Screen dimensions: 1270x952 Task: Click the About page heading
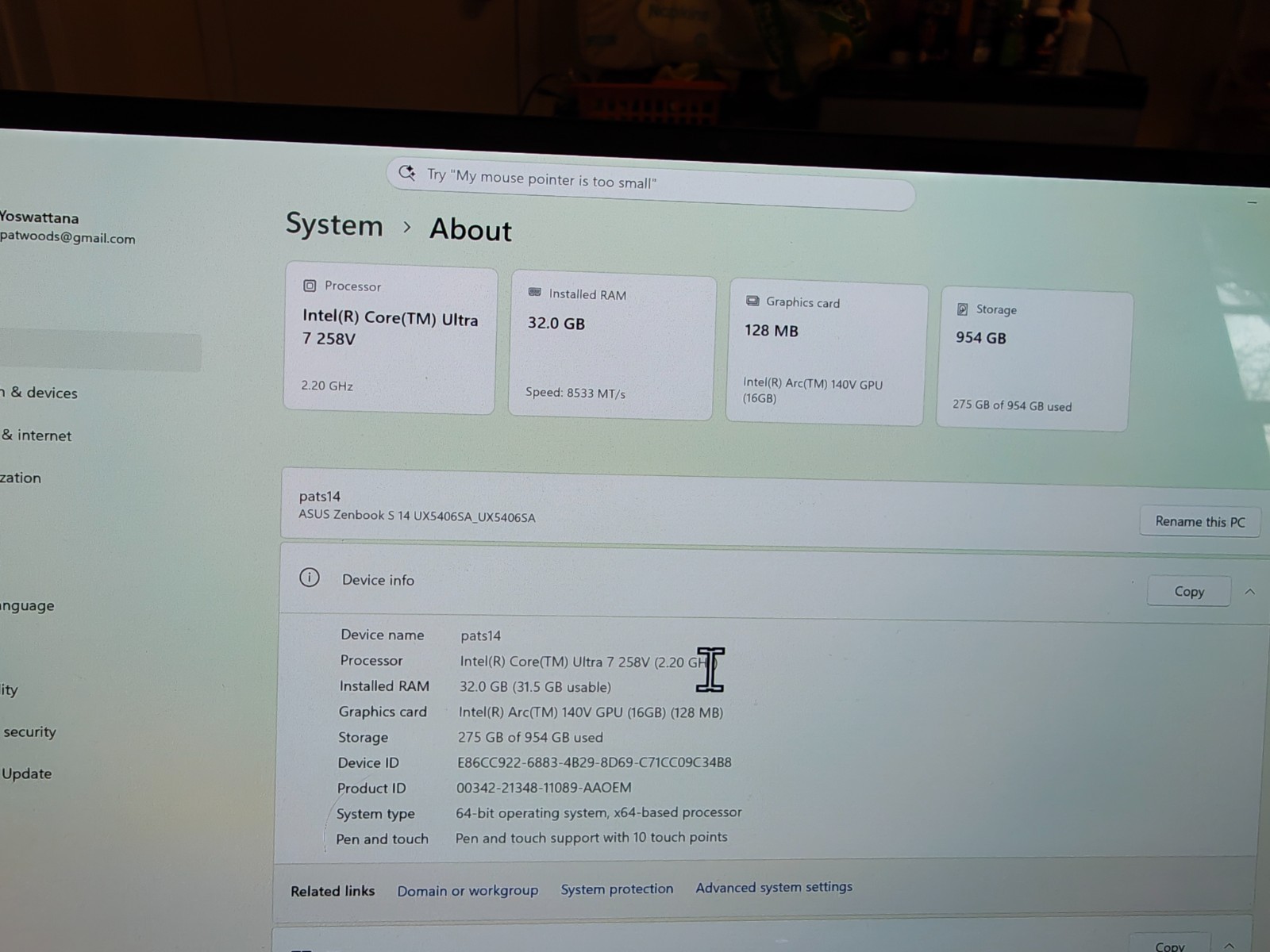click(x=471, y=229)
